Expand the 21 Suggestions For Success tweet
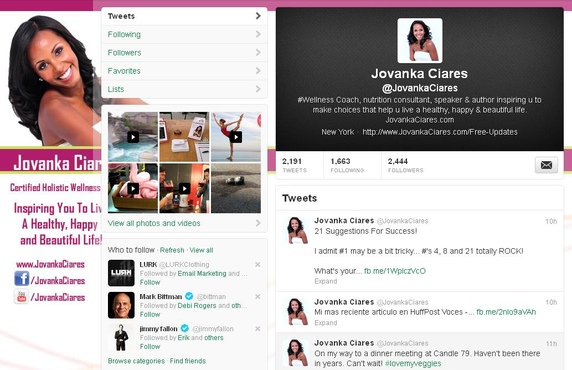The image size is (572, 370). [326, 281]
